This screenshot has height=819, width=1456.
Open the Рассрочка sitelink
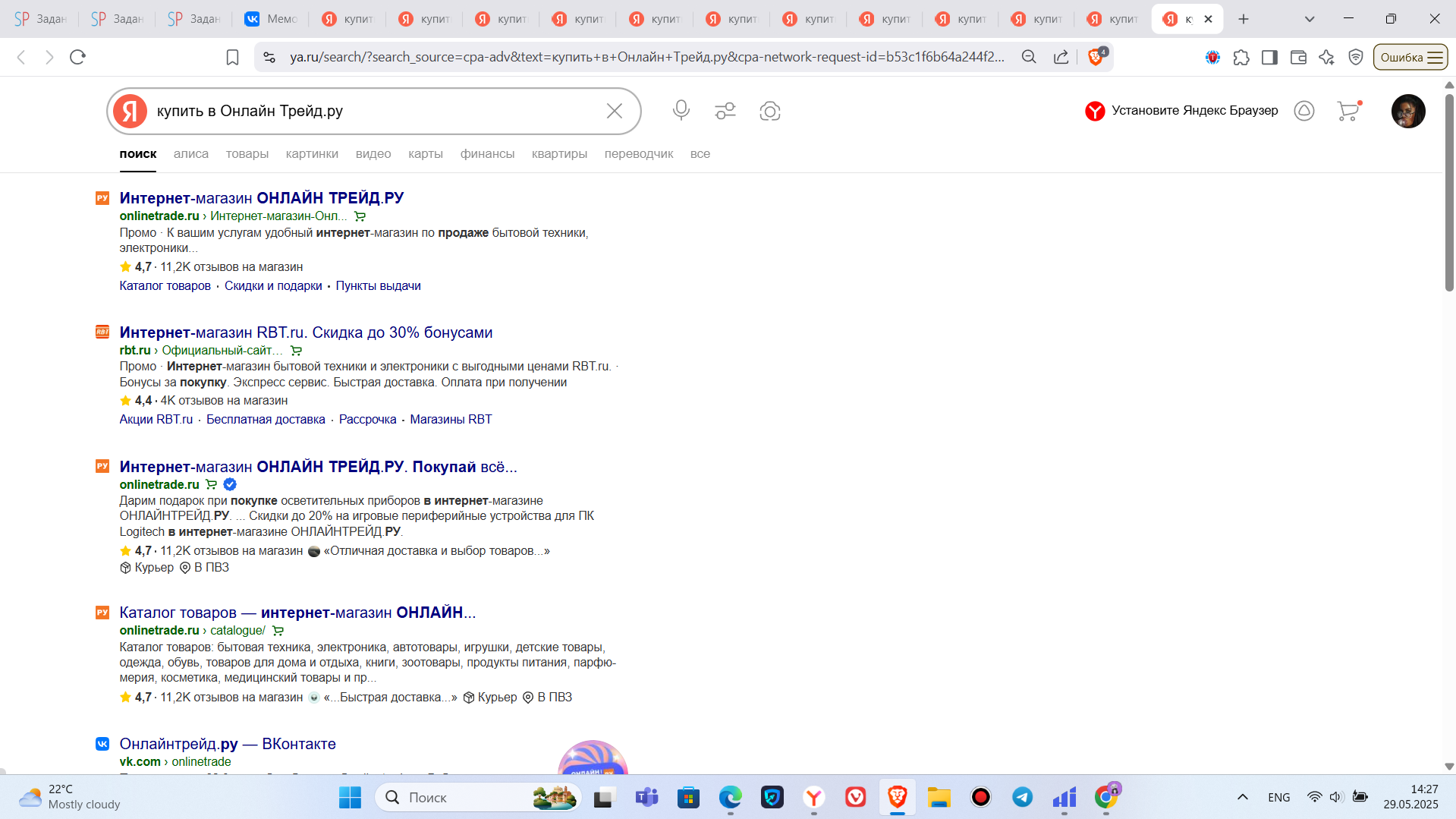367,420
